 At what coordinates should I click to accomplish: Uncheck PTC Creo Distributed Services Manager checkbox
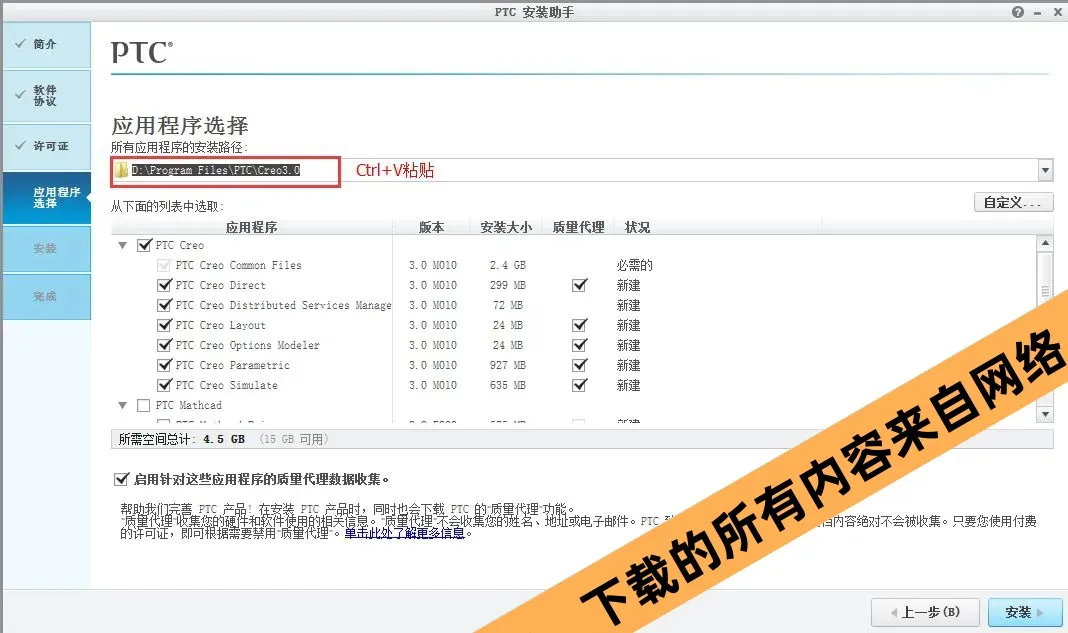pos(164,305)
